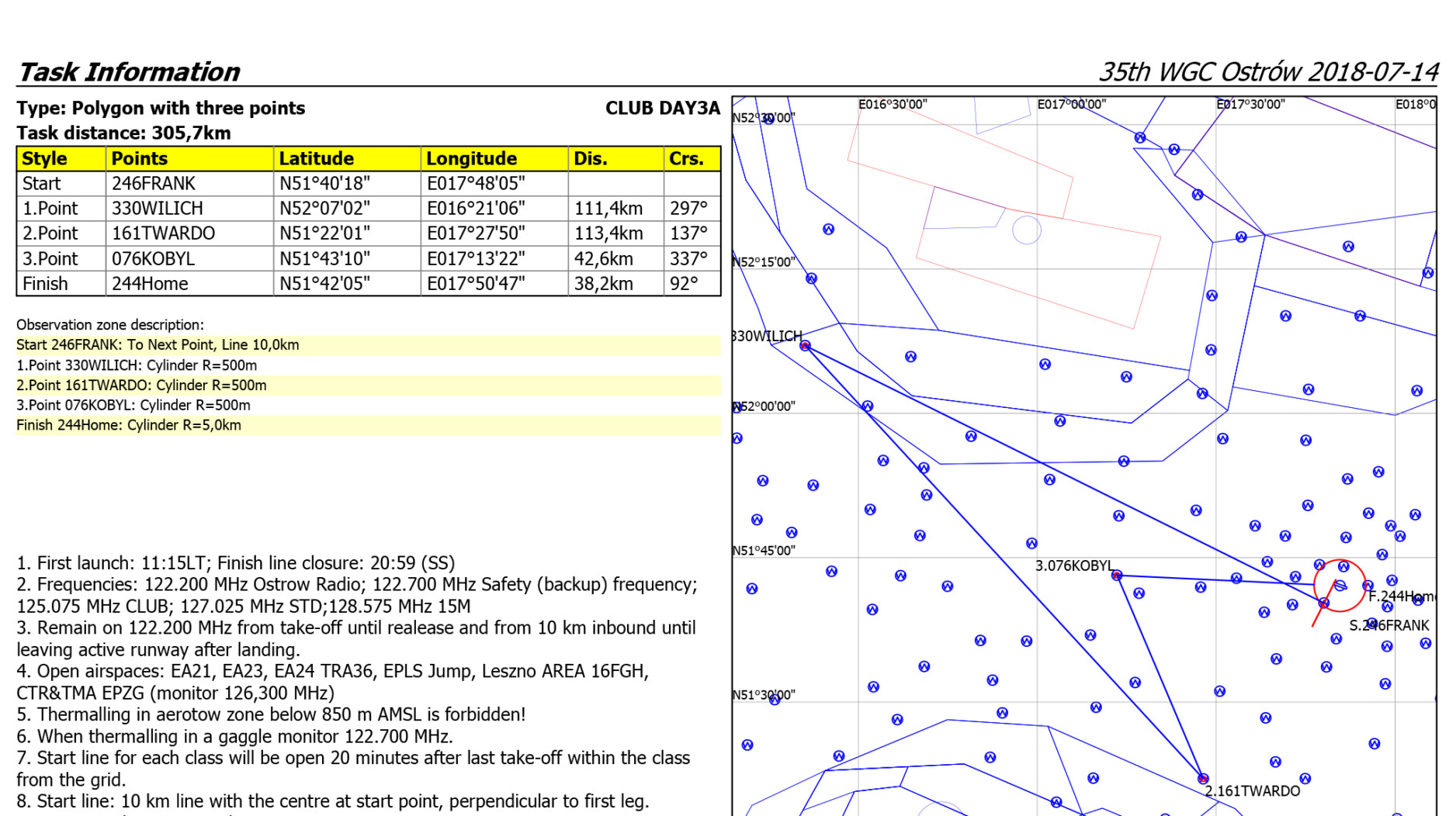Click the 330WILICH turnpoint marker on map
1456x816 pixels.
click(x=806, y=346)
